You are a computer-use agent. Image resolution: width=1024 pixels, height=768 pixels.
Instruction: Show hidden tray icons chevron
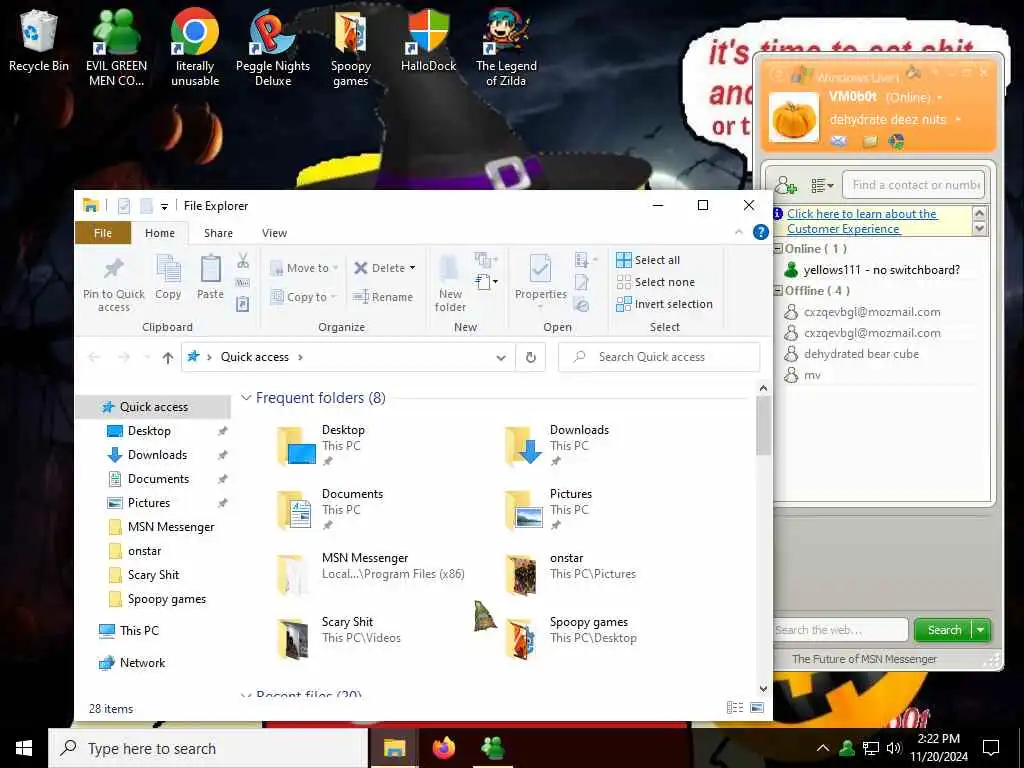823,748
